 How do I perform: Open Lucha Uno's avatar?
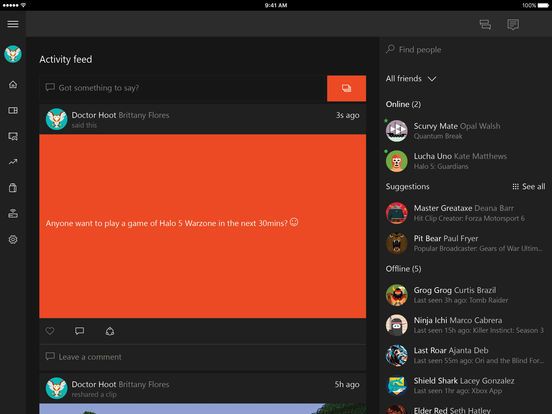coord(397,161)
